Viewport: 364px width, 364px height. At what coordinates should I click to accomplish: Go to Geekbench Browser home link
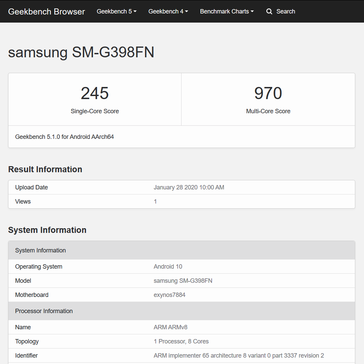pos(46,12)
